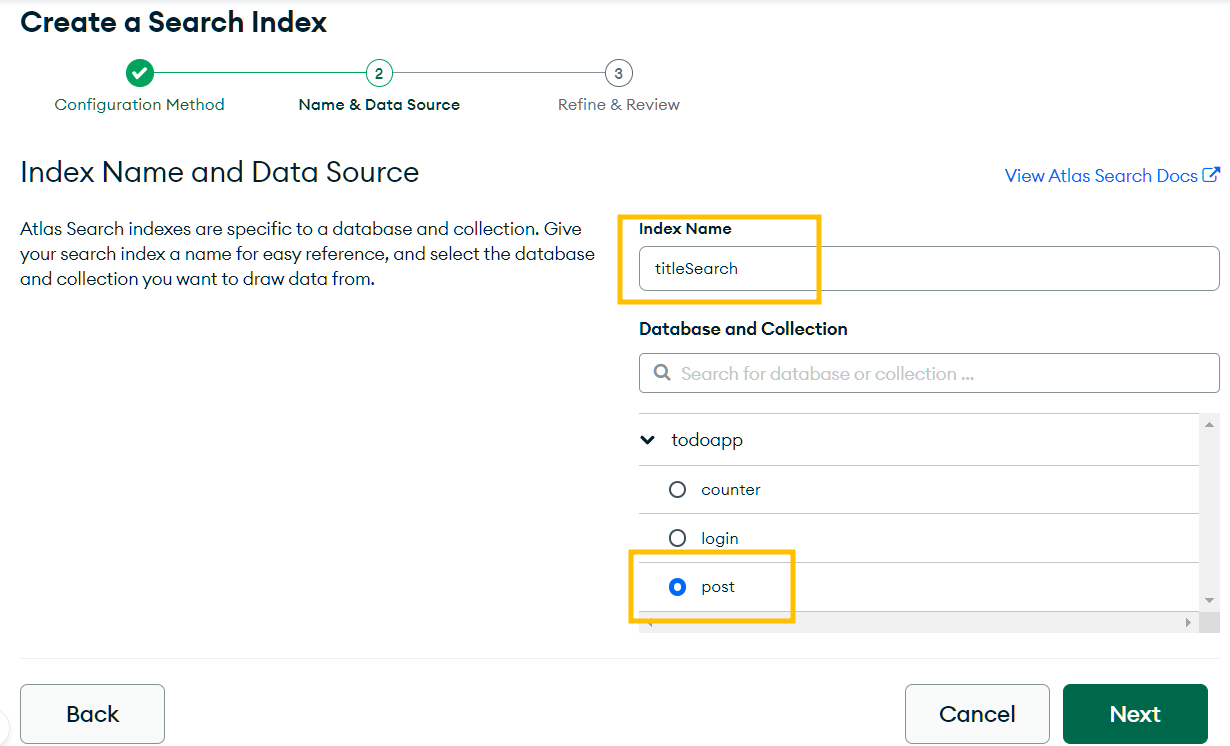The image size is (1230, 746).
Task: Click the scroll up arrow in collection list
Action: click(1210, 425)
